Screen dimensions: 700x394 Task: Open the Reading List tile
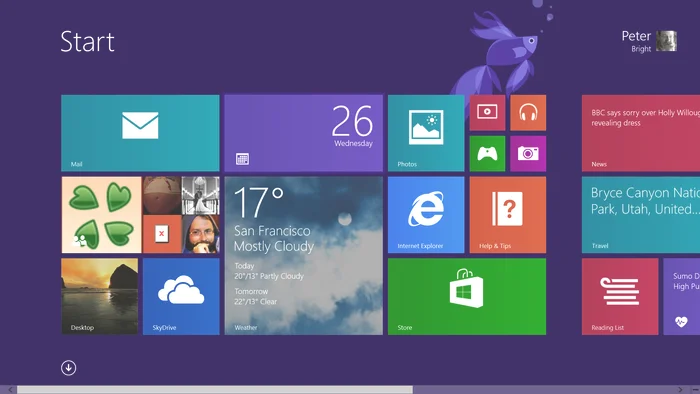pos(620,296)
